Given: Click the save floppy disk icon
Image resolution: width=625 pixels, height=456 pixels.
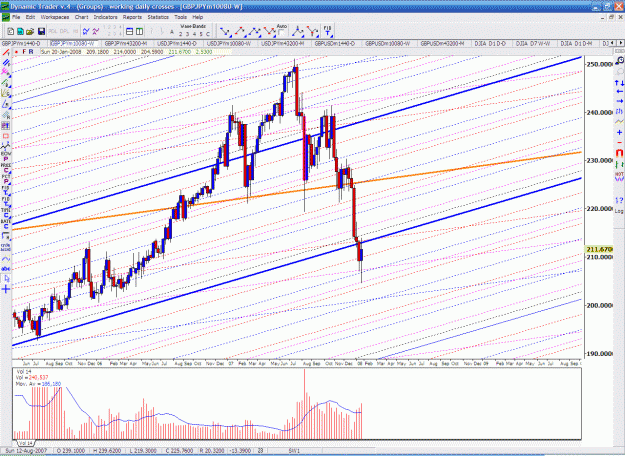Looking at the screenshot, I should tap(41, 31).
